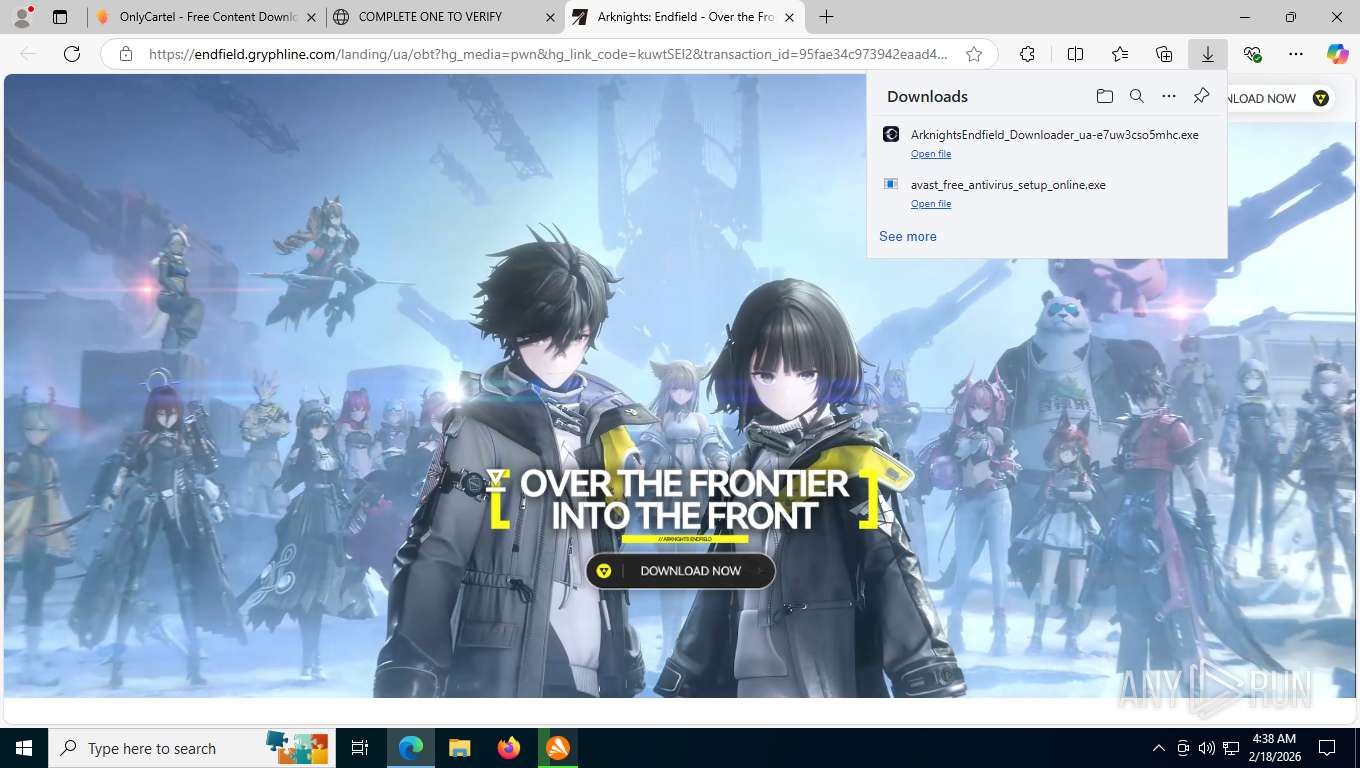The width and height of the screenshot is (1360, 768).
Task: Switch to COMPLETE ONE TO VERIFY tab
Action: point(444,17)
